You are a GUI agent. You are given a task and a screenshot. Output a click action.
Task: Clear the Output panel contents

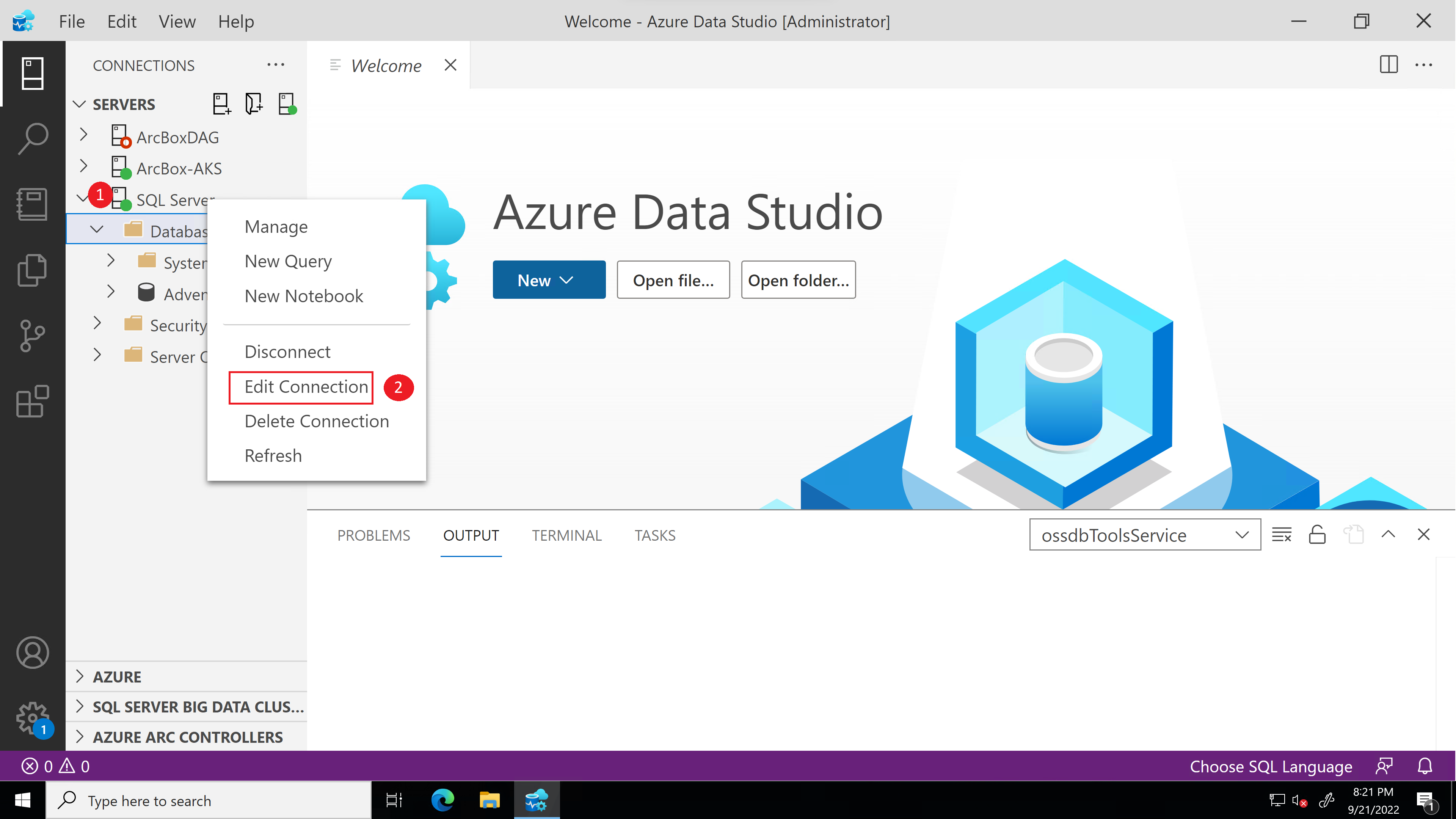[1281, 534]
